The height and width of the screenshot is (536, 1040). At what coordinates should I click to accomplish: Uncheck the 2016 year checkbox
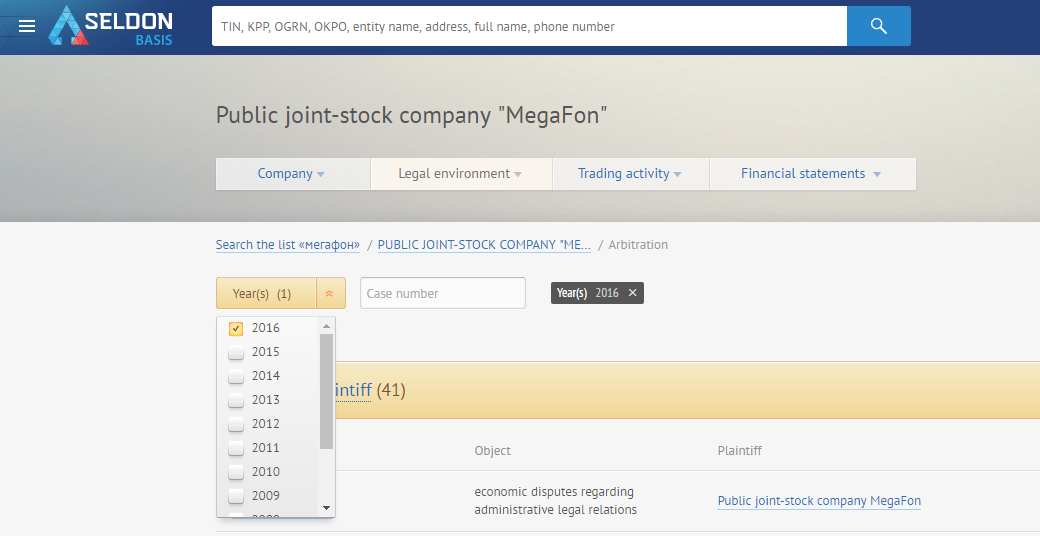[236, 328]
